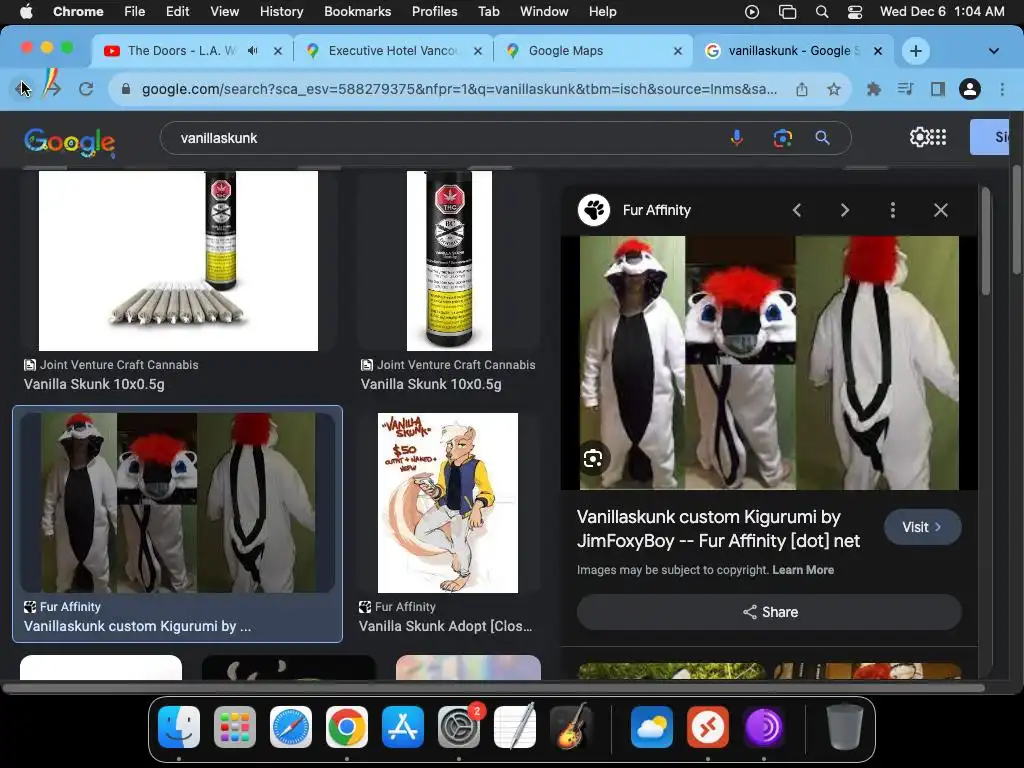The image size is (1024, 768).
Task: Click the share page icon in address bar
Action: [801, 89]
